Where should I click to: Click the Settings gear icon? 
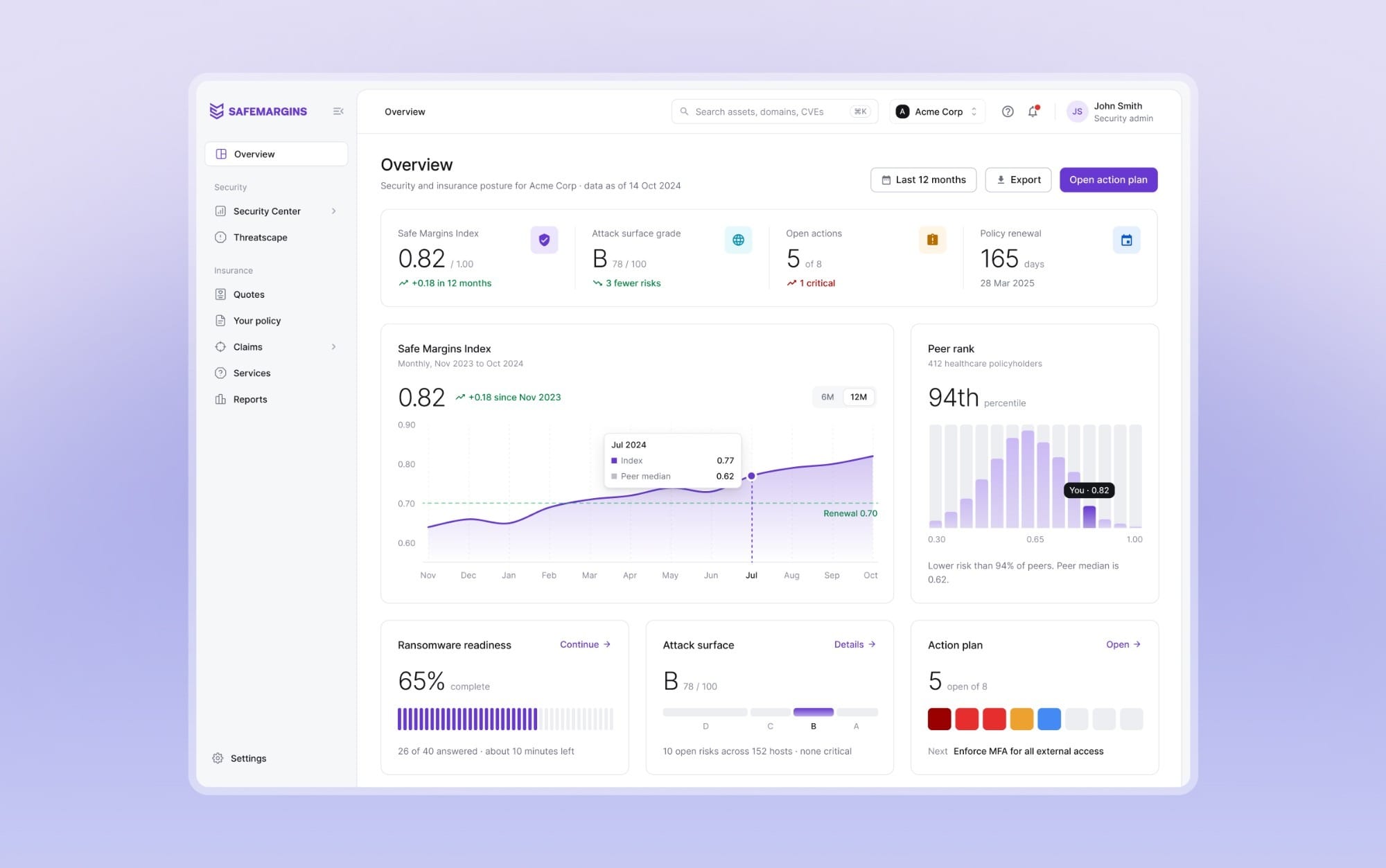pyautogui.click(x=218, y=758)
